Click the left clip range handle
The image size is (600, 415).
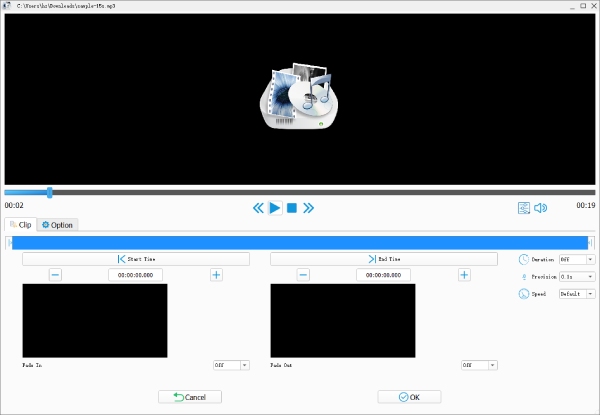click(x=9, y=243)
